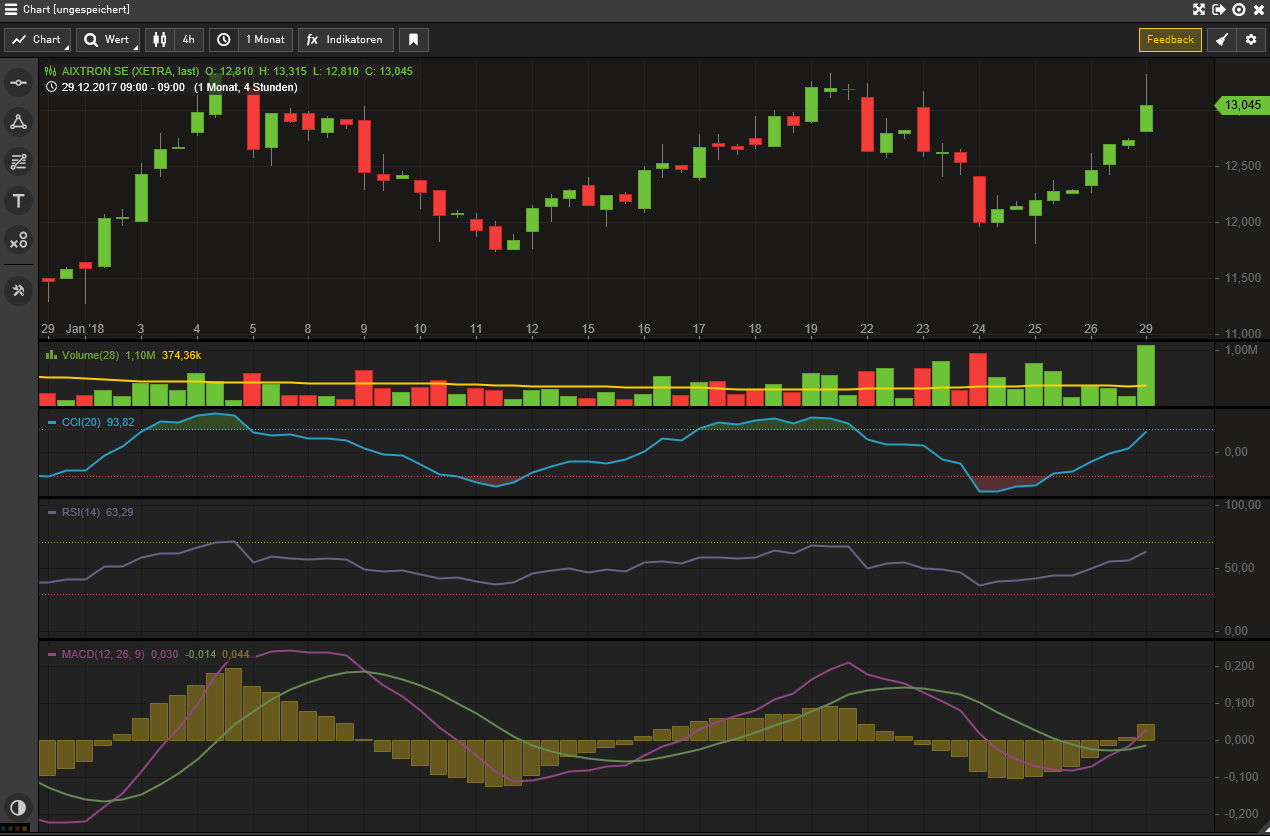Select the triangle shape drawing tool
Viewport: 1270px width, 836px height.
point(18,122)
